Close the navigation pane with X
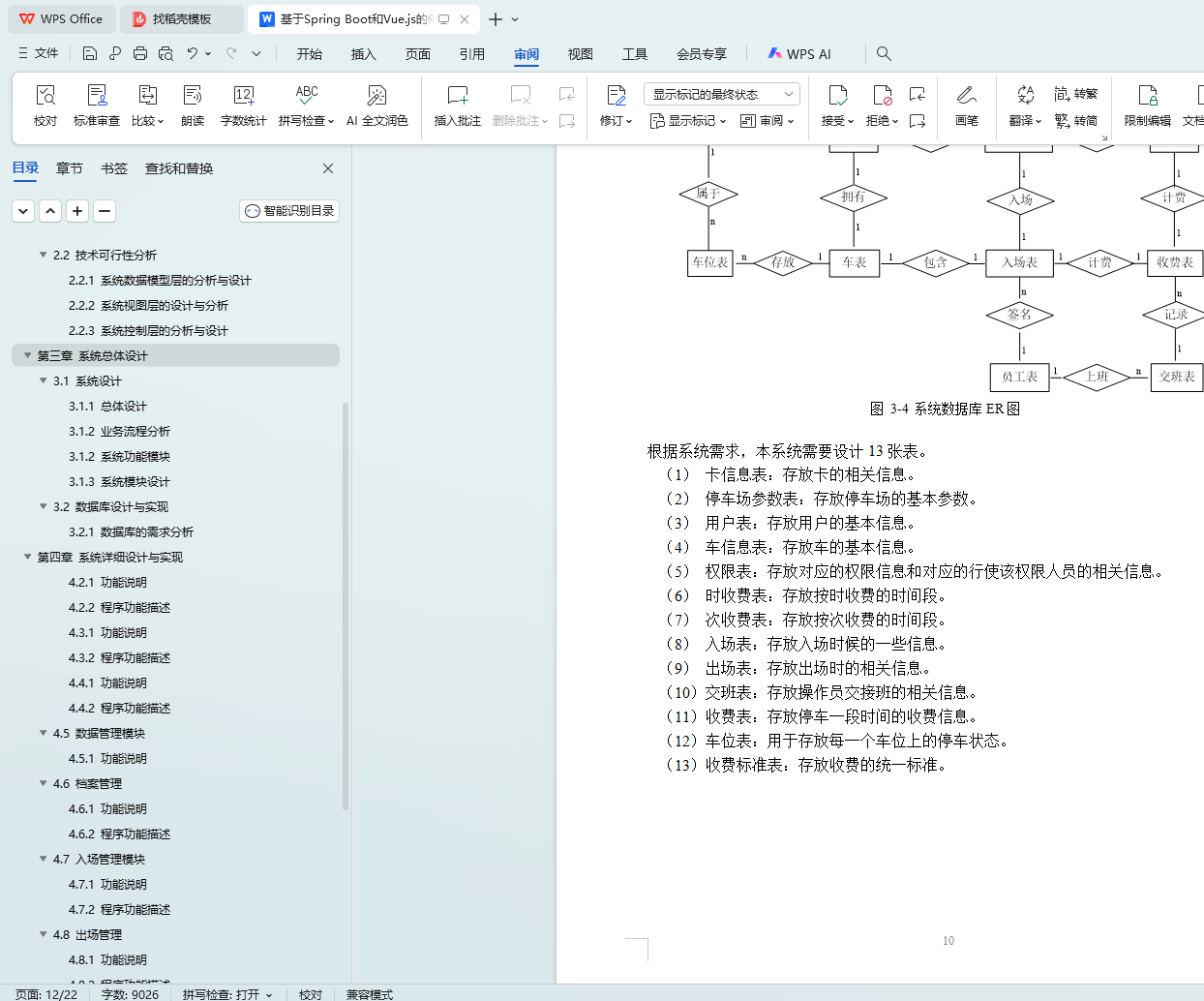The width and height of the screenshot is (1204, 1001). tap(328, 168)
